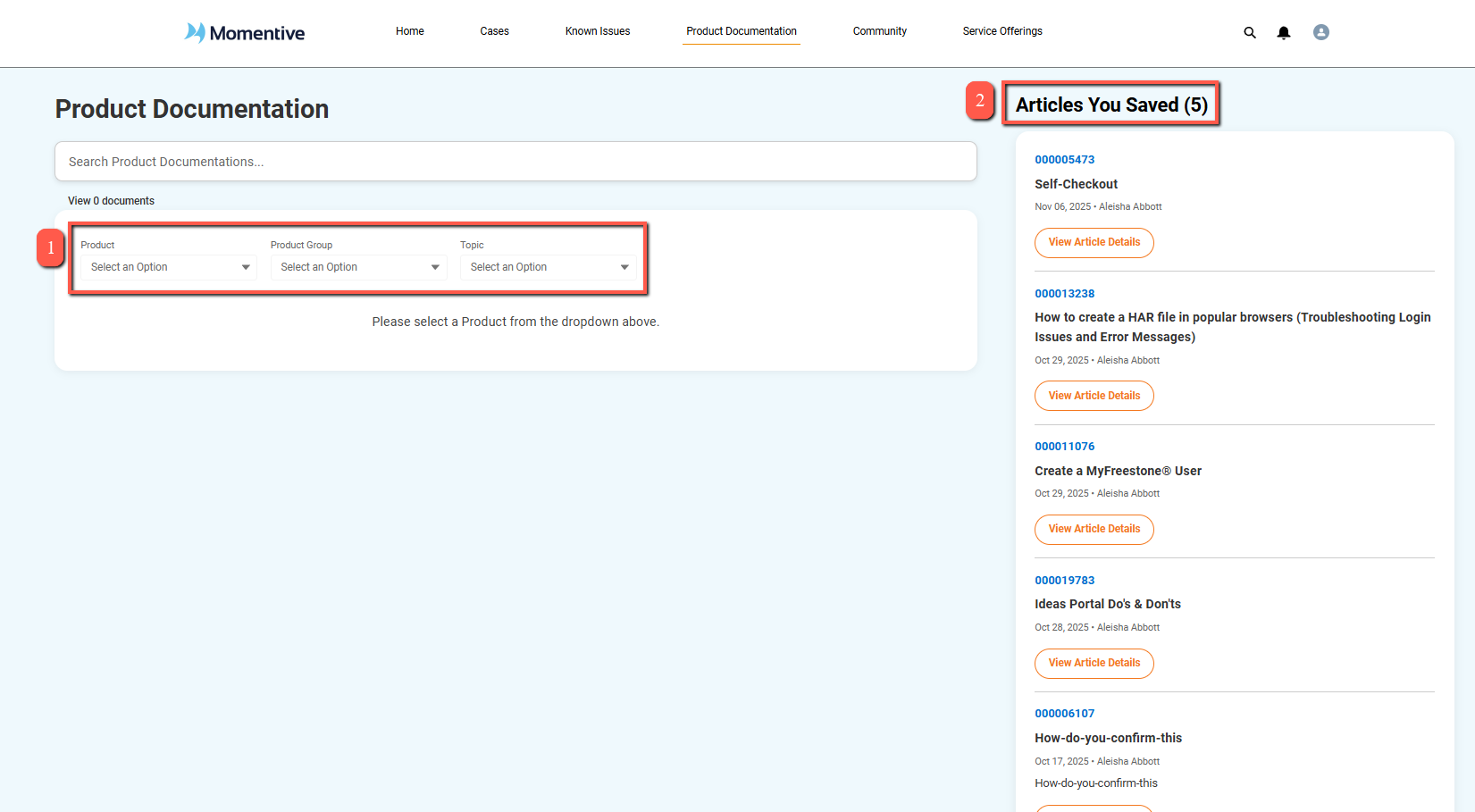This screenshot has width=1475, height=812.
Task: Navigate to Known Issues
Action: [598, 31]
